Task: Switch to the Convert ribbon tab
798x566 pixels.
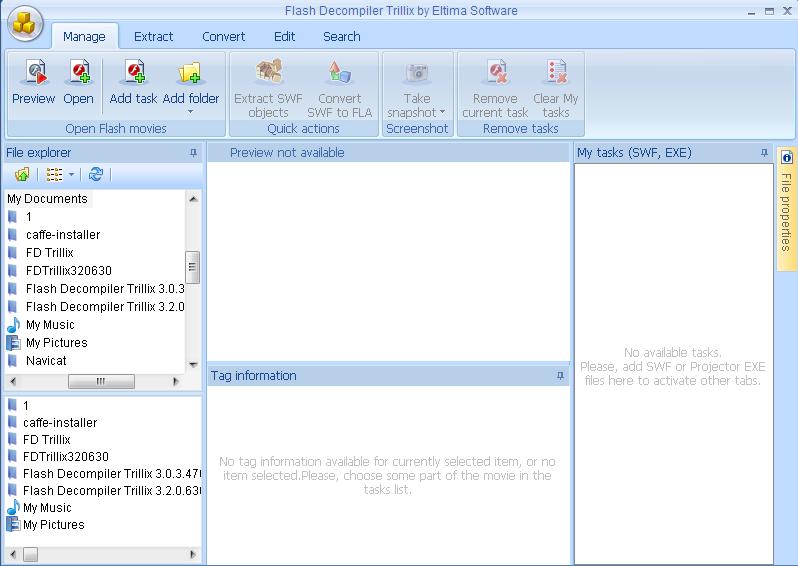Action: (x=223, y=37)
